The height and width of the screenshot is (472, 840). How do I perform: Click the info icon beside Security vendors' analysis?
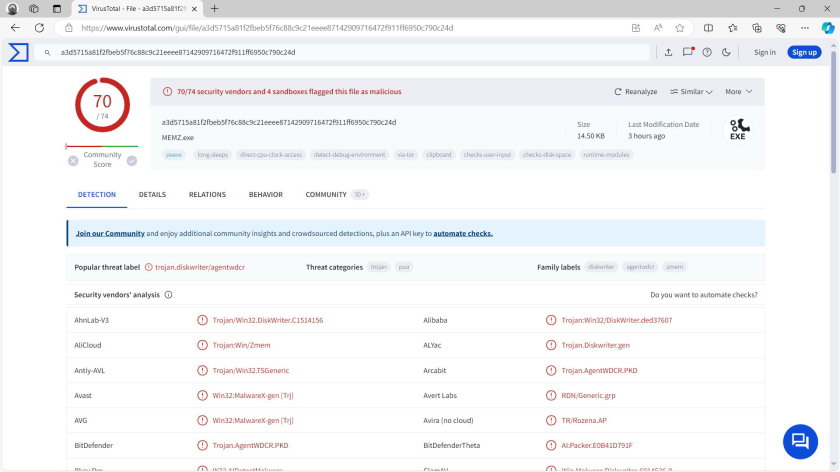[x=168, y=295]
